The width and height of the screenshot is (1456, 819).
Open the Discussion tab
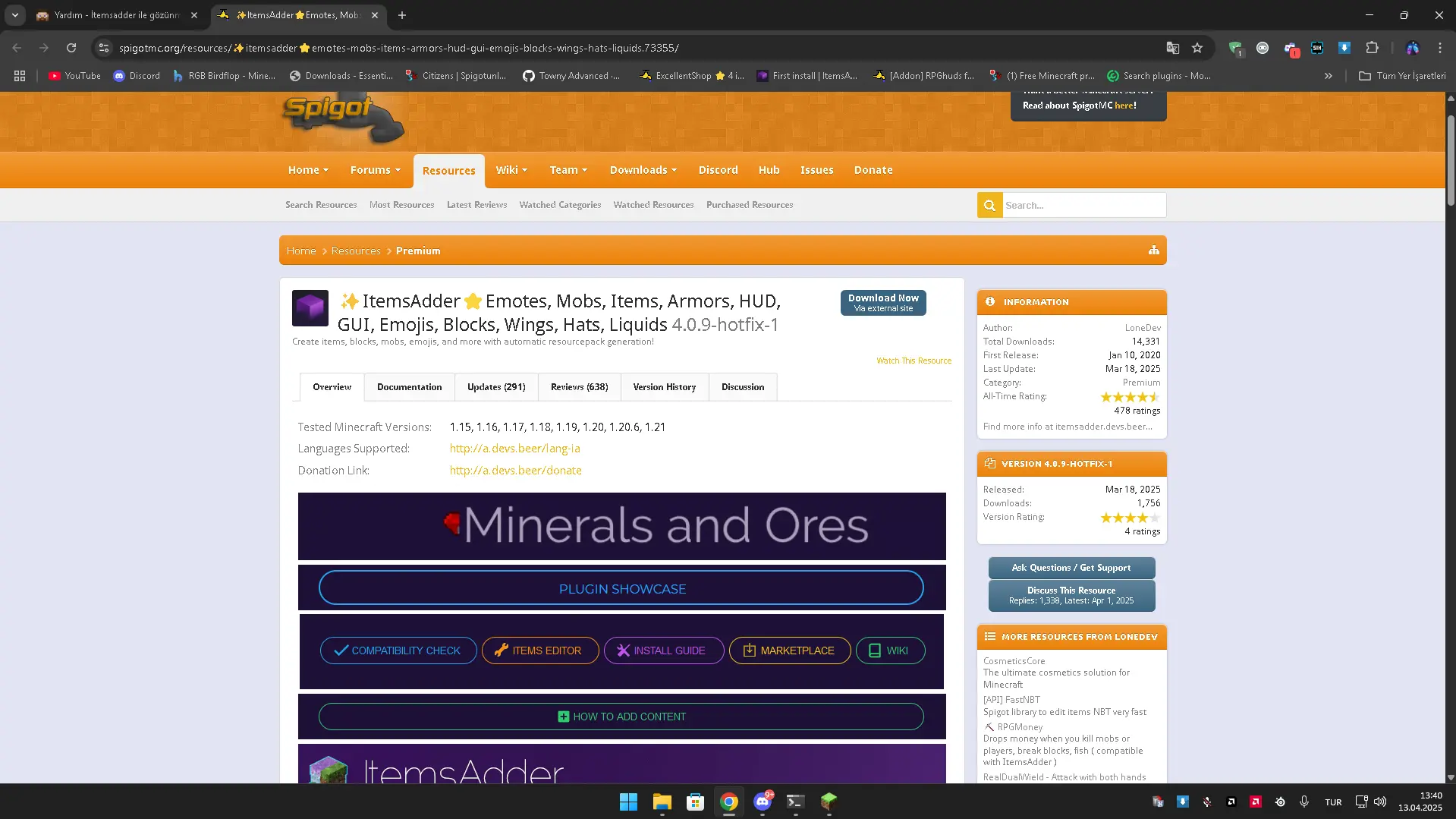point(743,387)
